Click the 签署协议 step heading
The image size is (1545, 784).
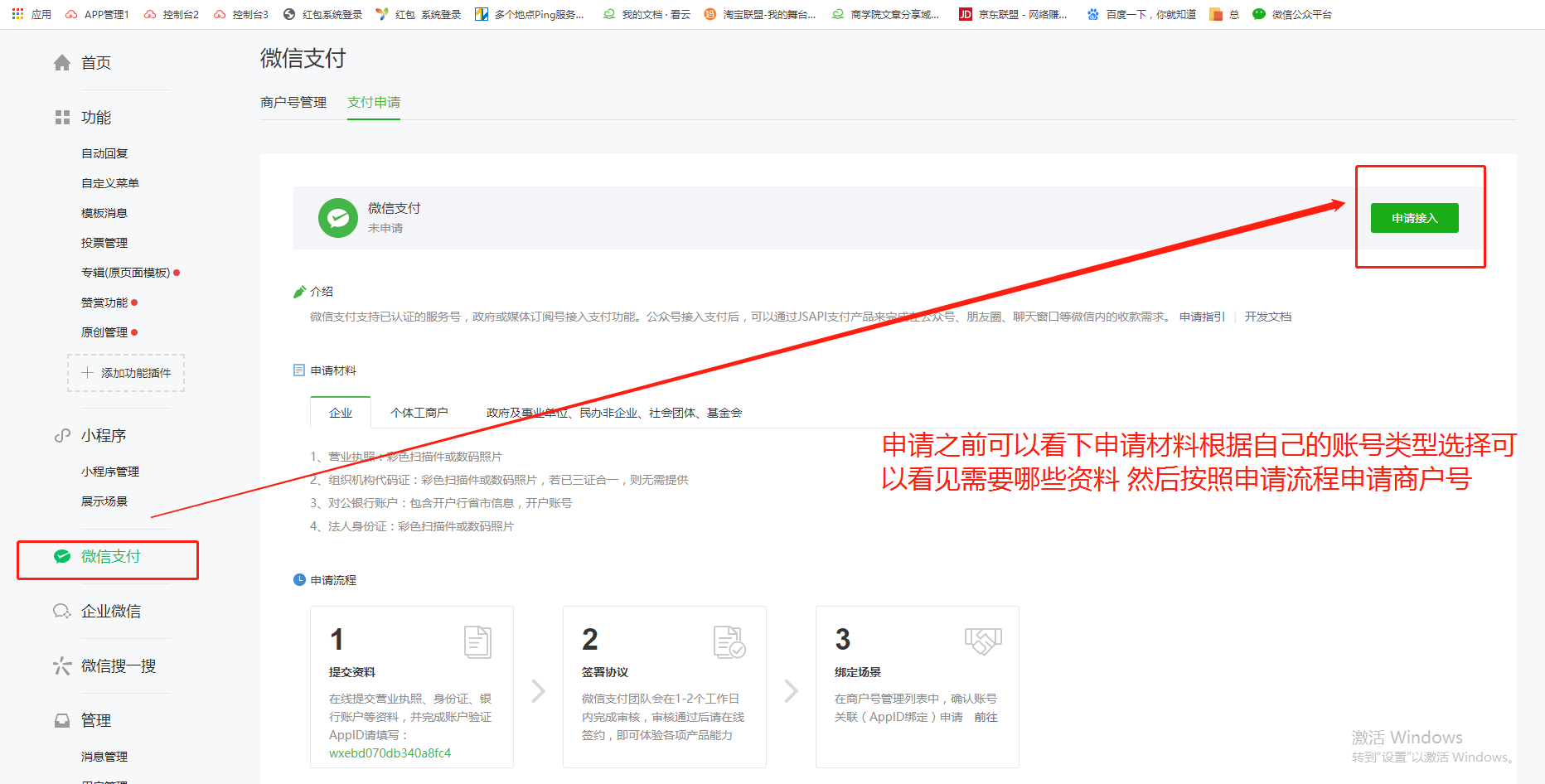[605, 672]
